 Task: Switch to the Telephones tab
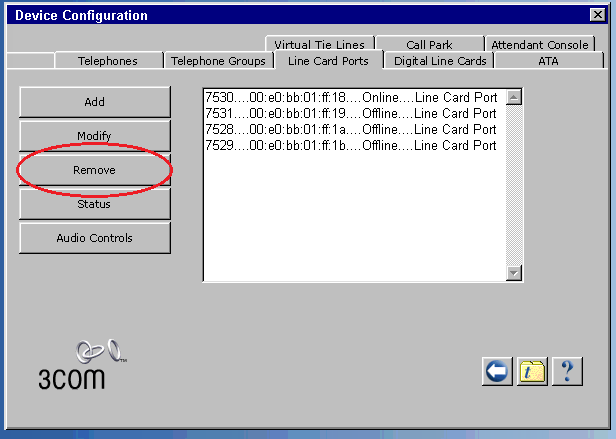108,61
